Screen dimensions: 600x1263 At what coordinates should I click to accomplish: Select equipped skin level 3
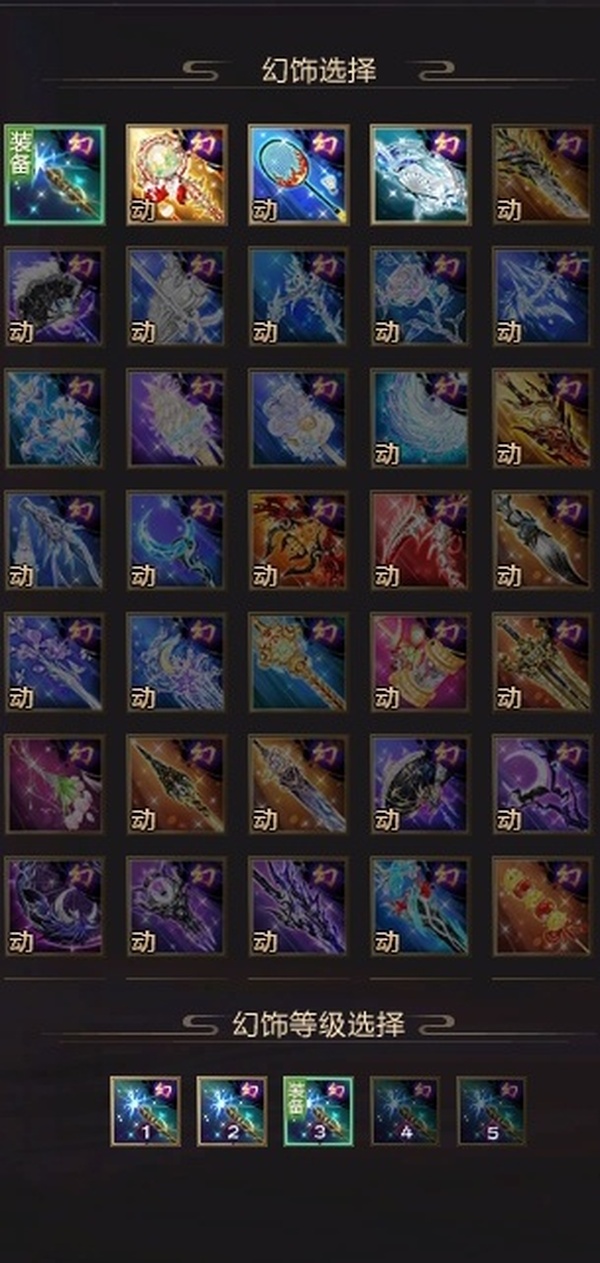click(x=318, y=1111)
